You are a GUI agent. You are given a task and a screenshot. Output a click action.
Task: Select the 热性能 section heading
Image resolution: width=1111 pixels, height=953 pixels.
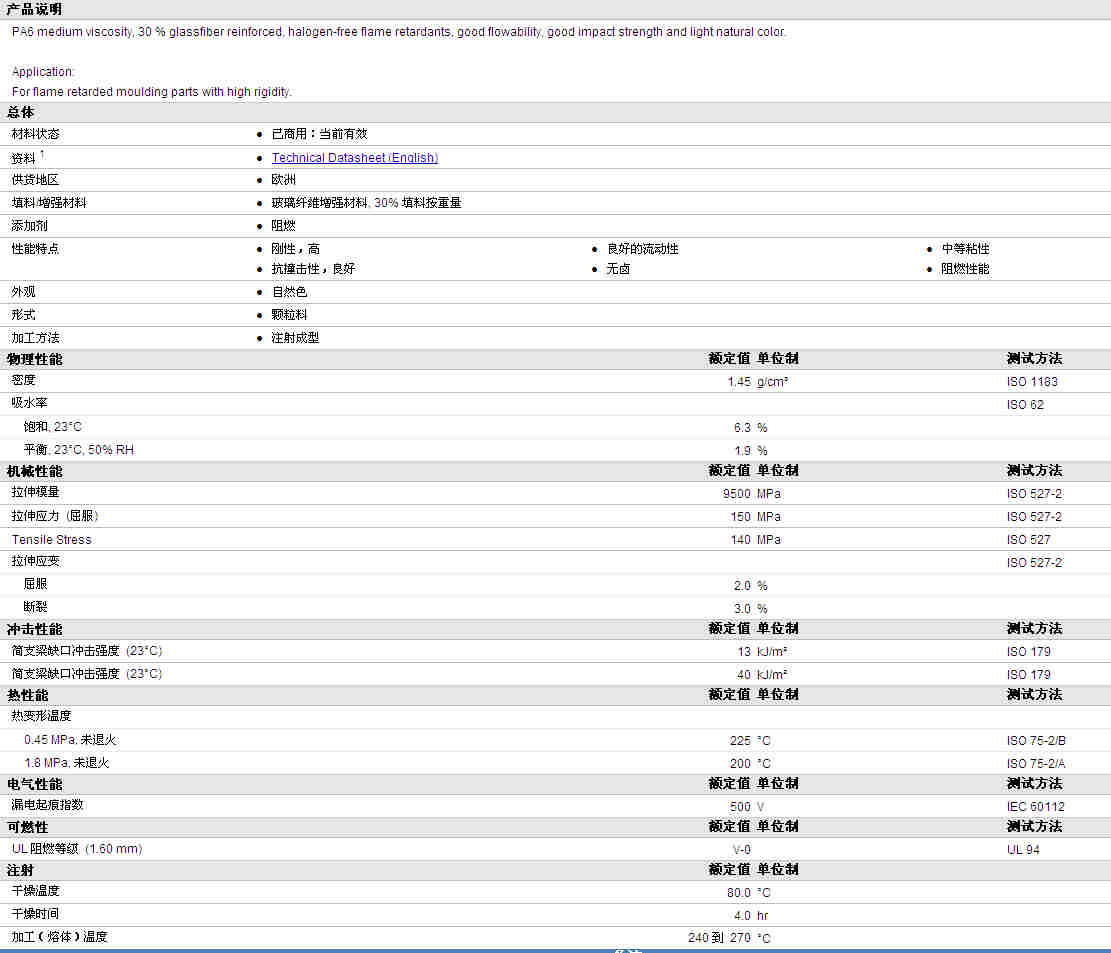27,695
